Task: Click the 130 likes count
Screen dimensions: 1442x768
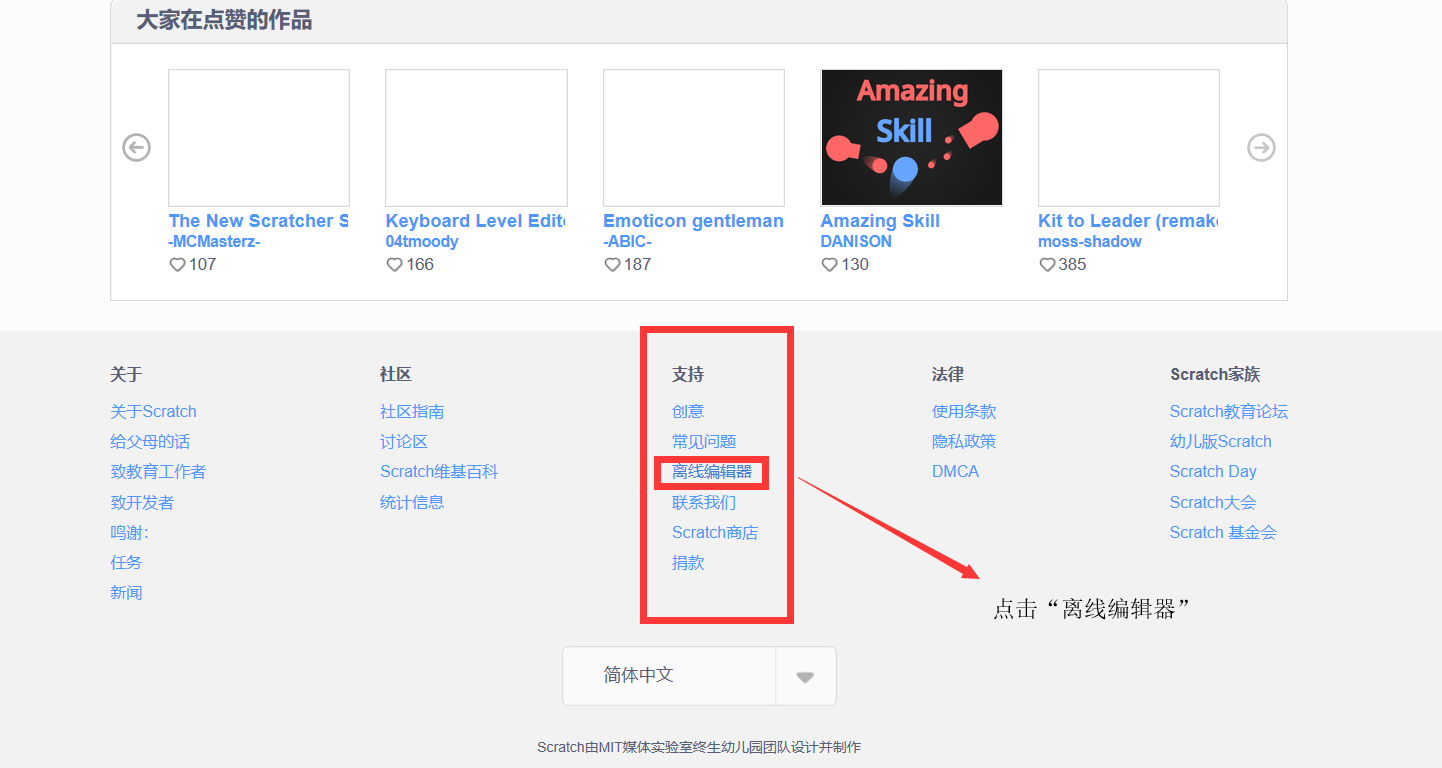Action: (x=855, y=265)
